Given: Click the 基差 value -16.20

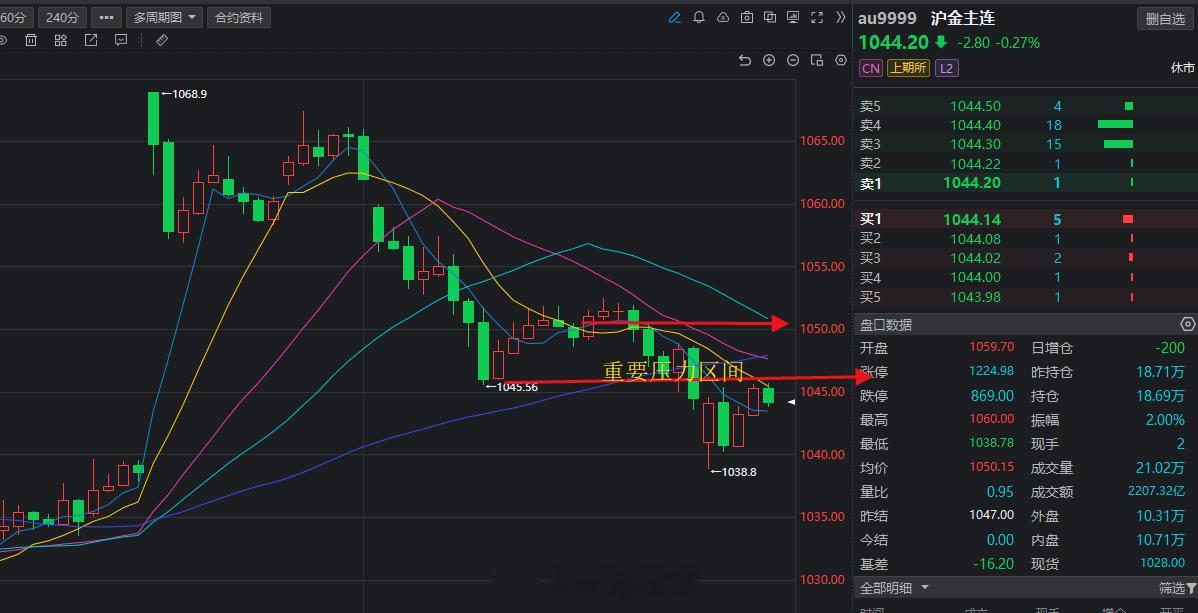Looking at the screenshot, I should [x=993, y=563].
